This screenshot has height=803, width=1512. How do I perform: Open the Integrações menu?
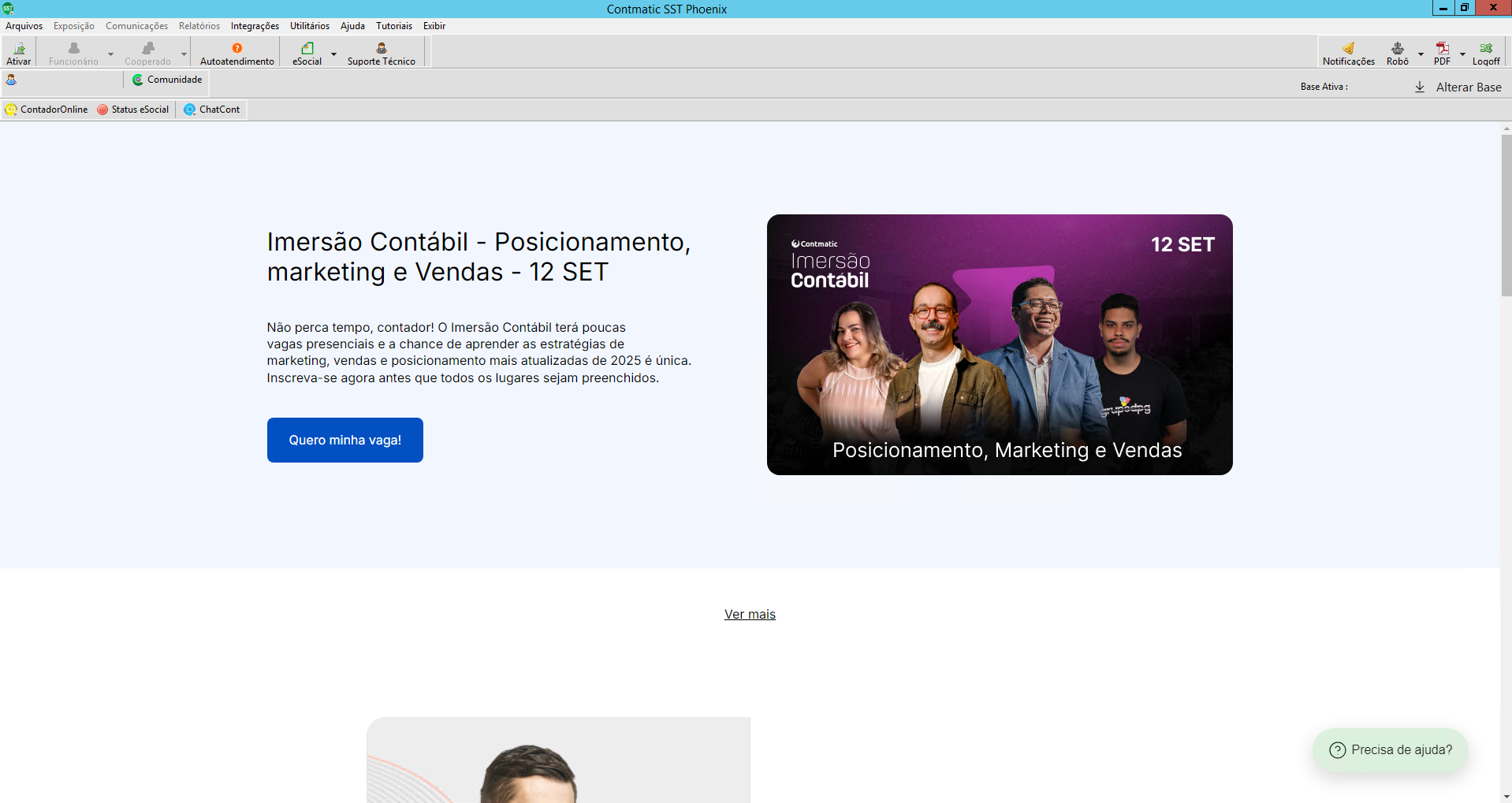pyautogui.click(x=255, y=26)
